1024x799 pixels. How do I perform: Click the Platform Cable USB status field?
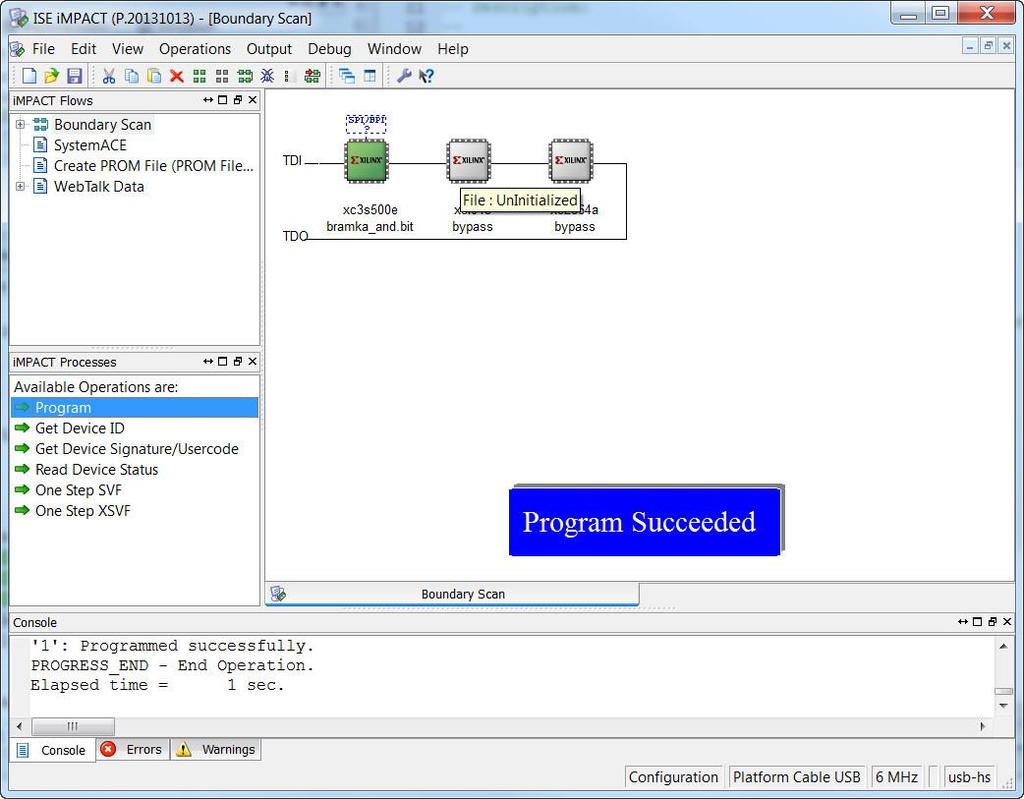(x=796, y=777)
